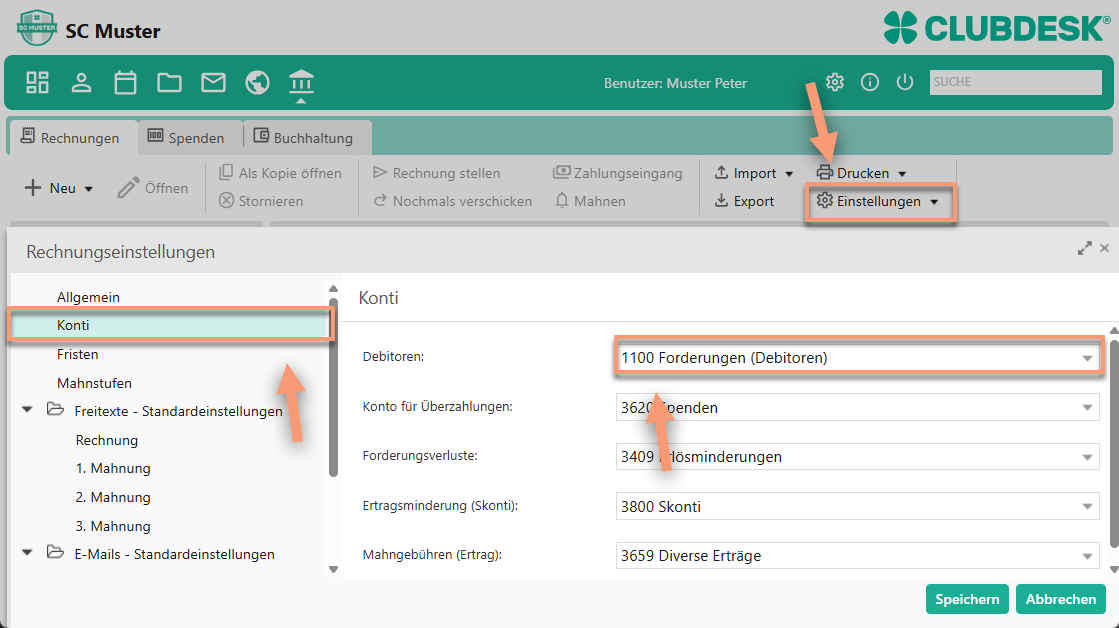The width and height of the screenshot is (1119, 628).
Task: Click the Speichern button
Action: click(x=967, y=599)
